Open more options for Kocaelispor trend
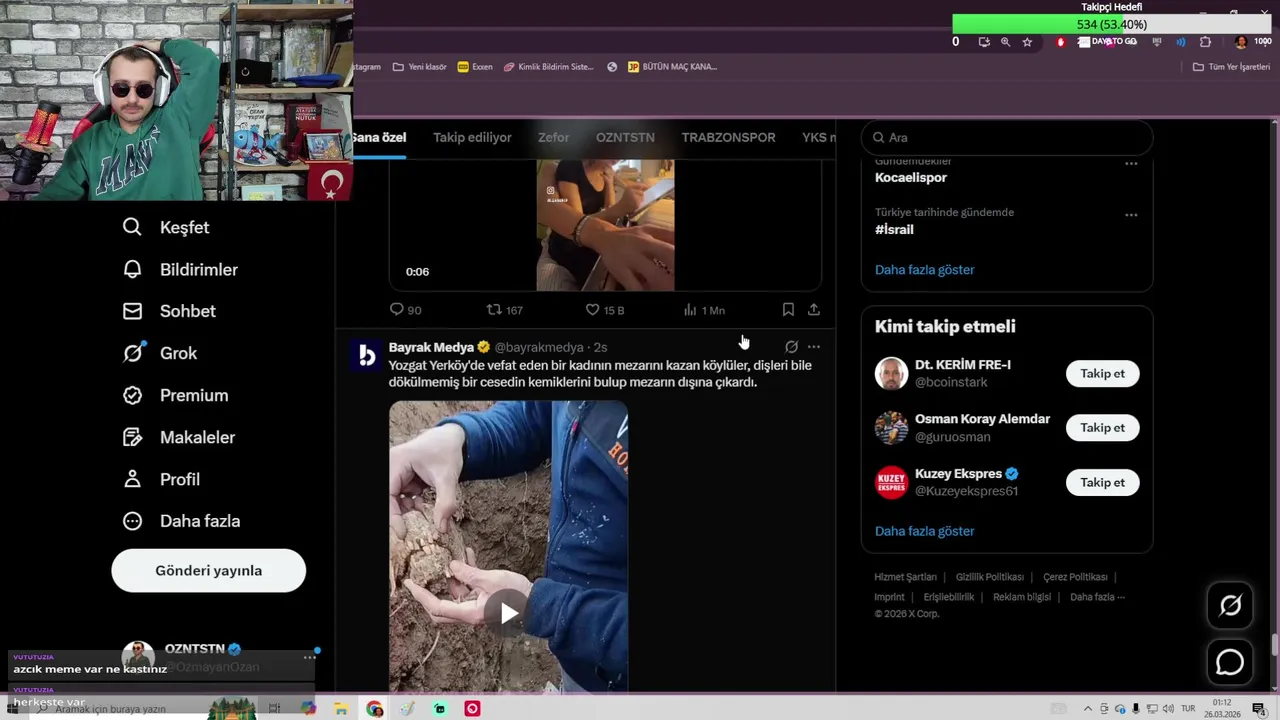This screenshot has height=720, width=1280. click(1131, 163)
